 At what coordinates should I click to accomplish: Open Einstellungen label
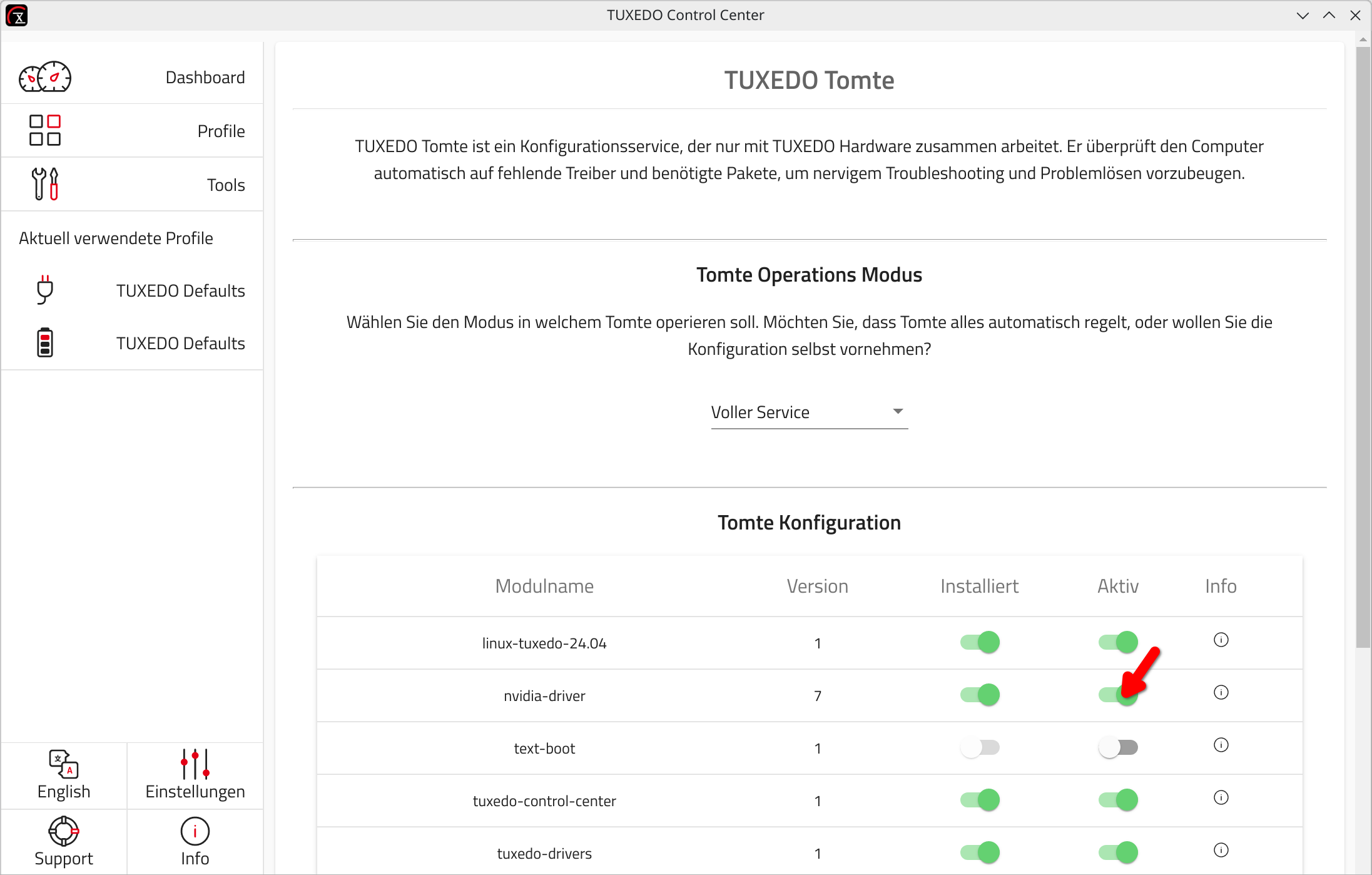pyautogui.click(x=195, y=792)
